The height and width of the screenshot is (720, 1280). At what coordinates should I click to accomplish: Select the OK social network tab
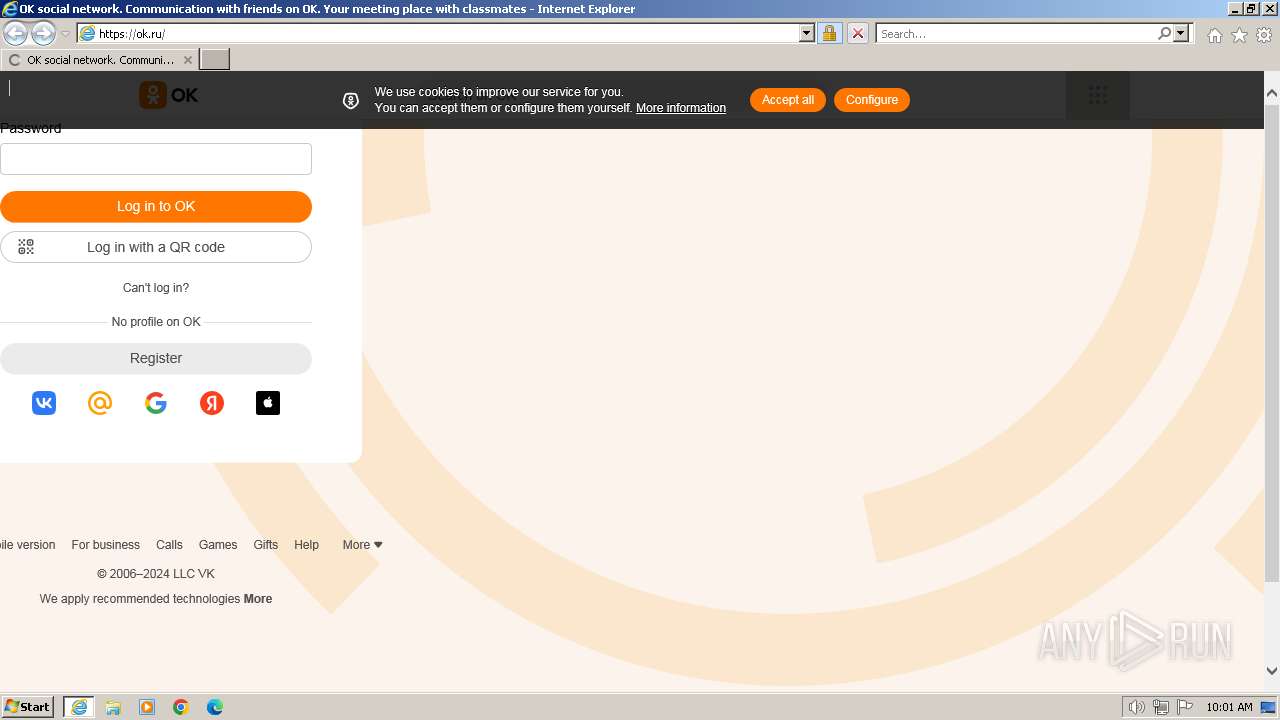click(x=99, y=60)
